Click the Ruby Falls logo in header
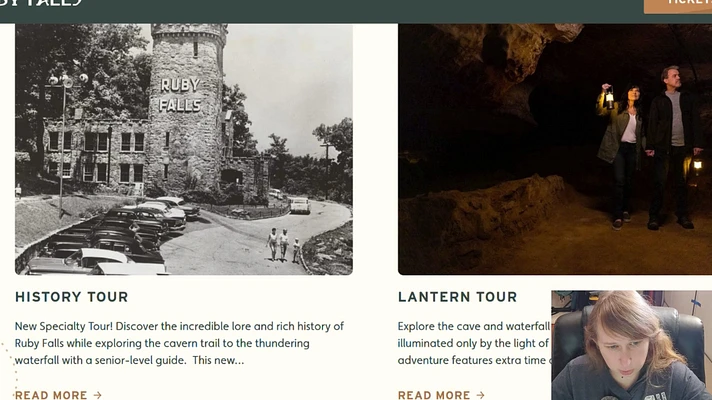The width and height of the screenshot is (712, 400). (x=41, y=3)
